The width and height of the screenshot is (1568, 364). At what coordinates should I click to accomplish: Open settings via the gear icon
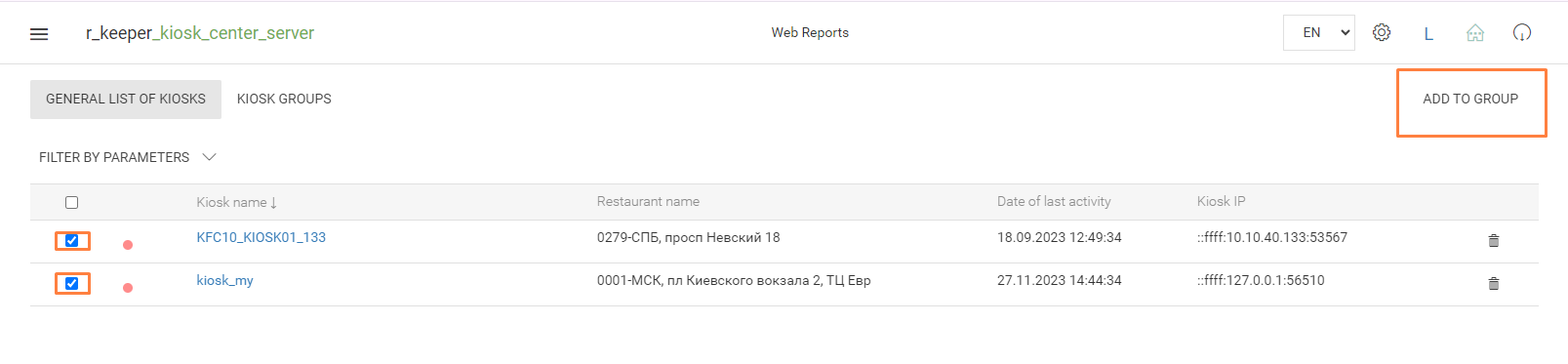click(1382, 32)
